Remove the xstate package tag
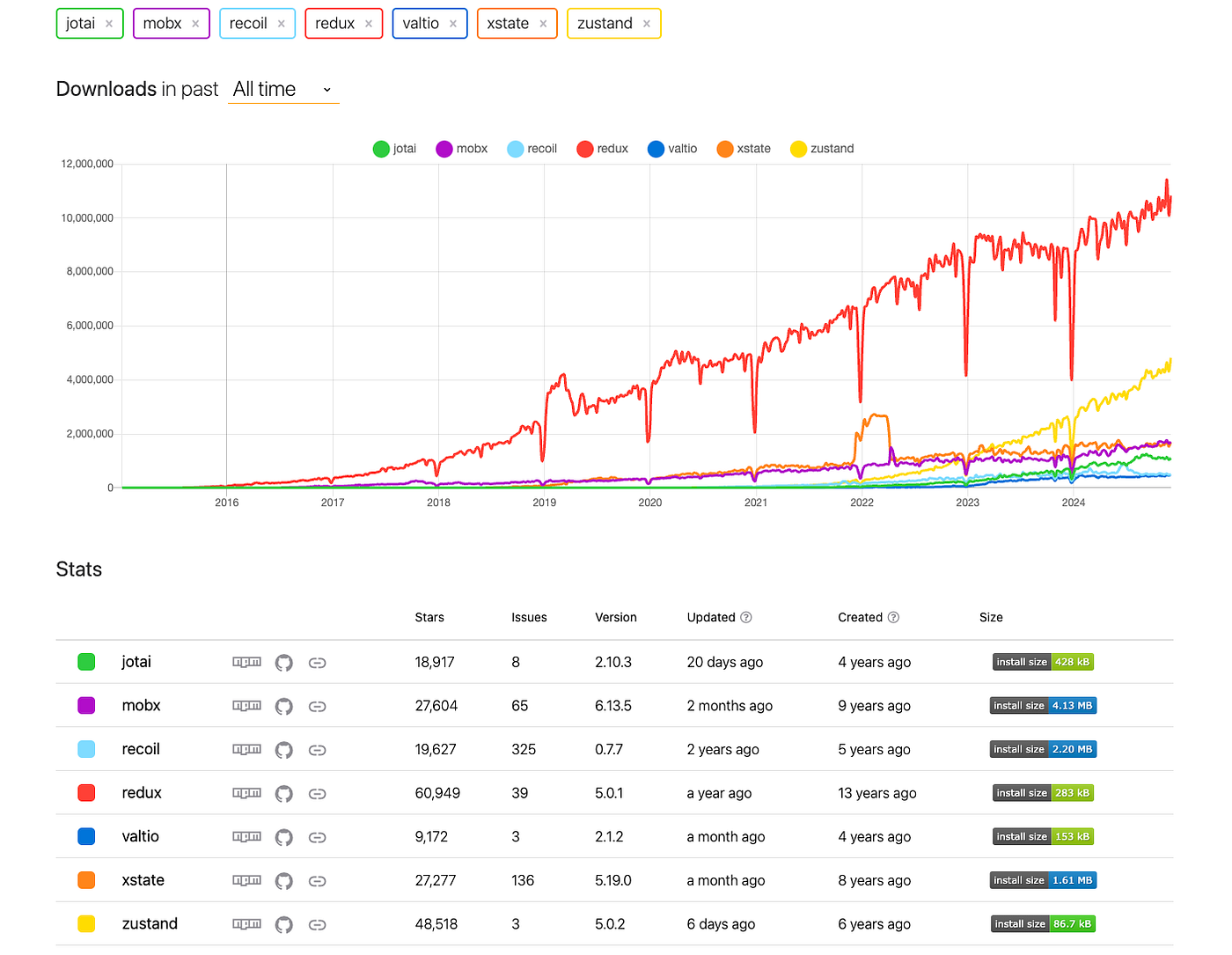Viewport: 1232px width, 955px height. click(x=543, y=24)
